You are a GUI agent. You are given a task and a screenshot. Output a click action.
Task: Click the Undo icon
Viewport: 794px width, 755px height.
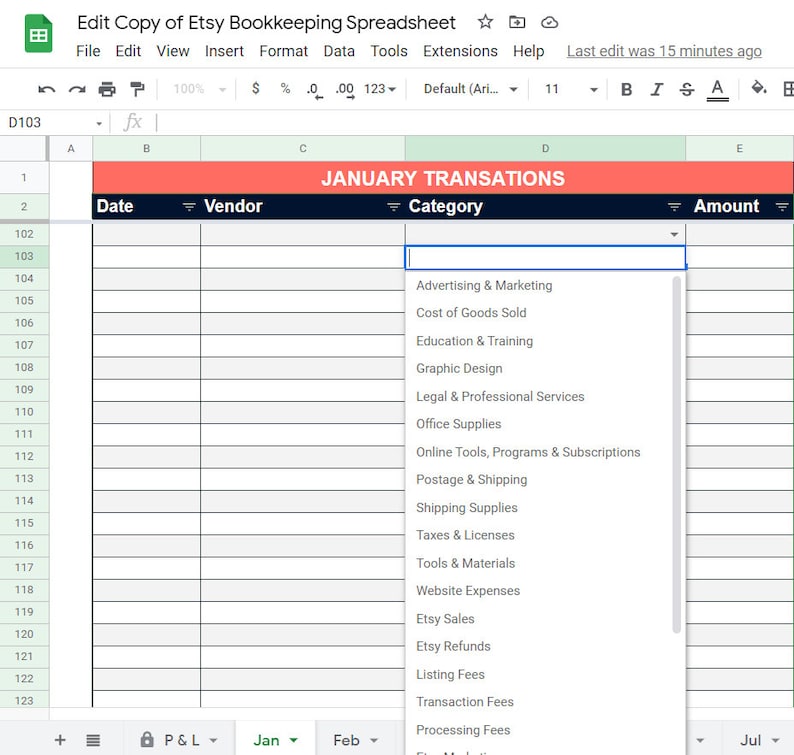[x=47, y=90]
